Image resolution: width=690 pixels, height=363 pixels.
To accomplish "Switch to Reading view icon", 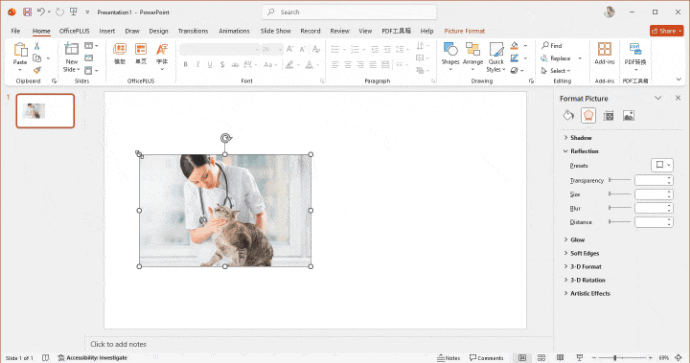I will click(560, 358).
